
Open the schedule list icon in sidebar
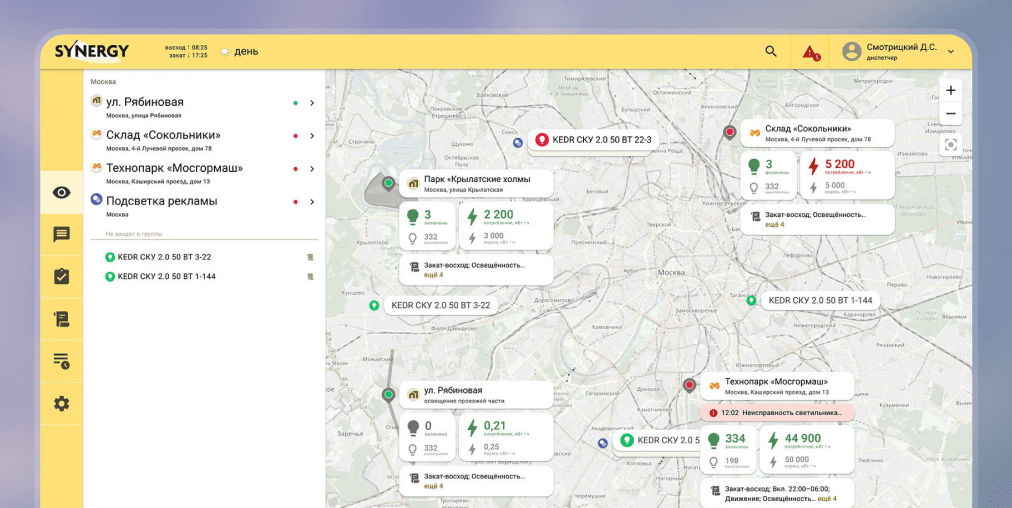click(x=61, y=361)
